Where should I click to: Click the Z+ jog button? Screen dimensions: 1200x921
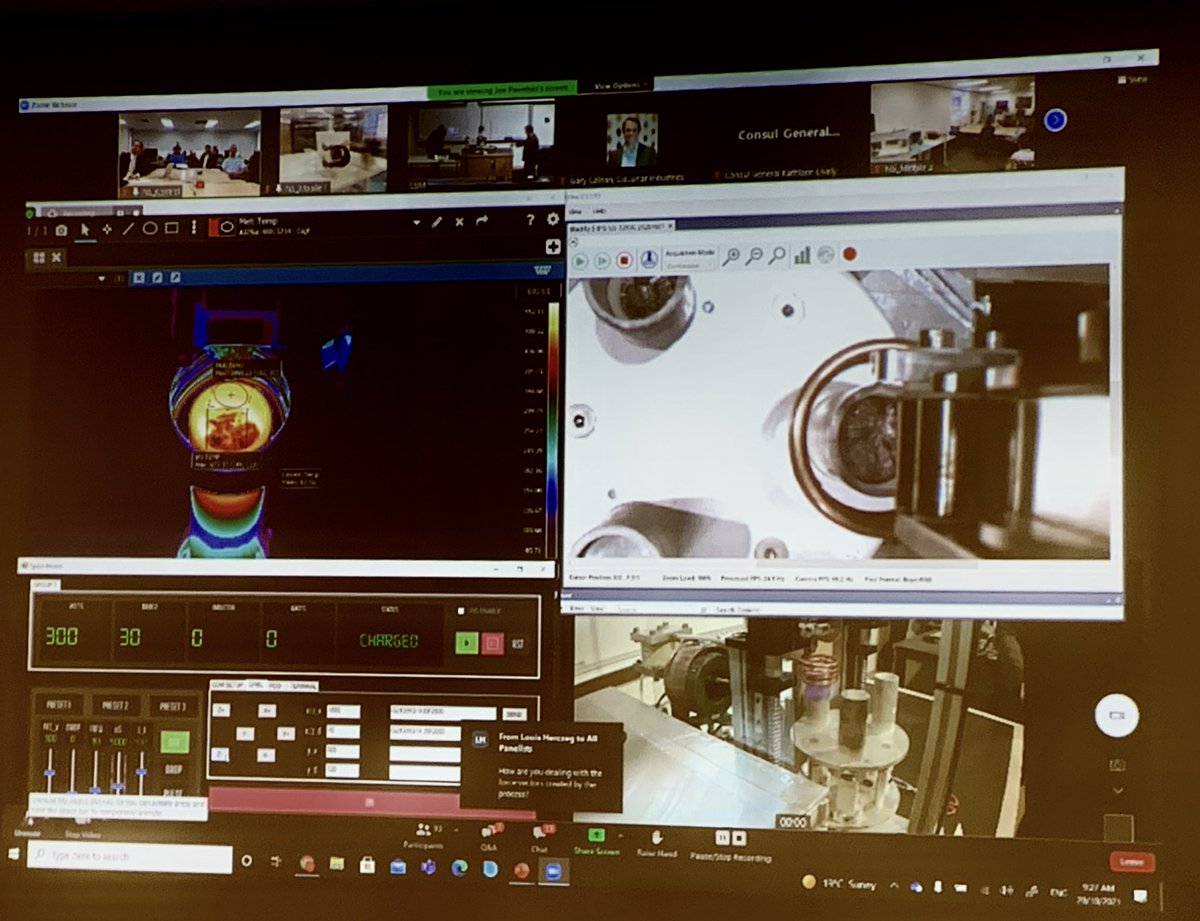(x=222, y=711)
